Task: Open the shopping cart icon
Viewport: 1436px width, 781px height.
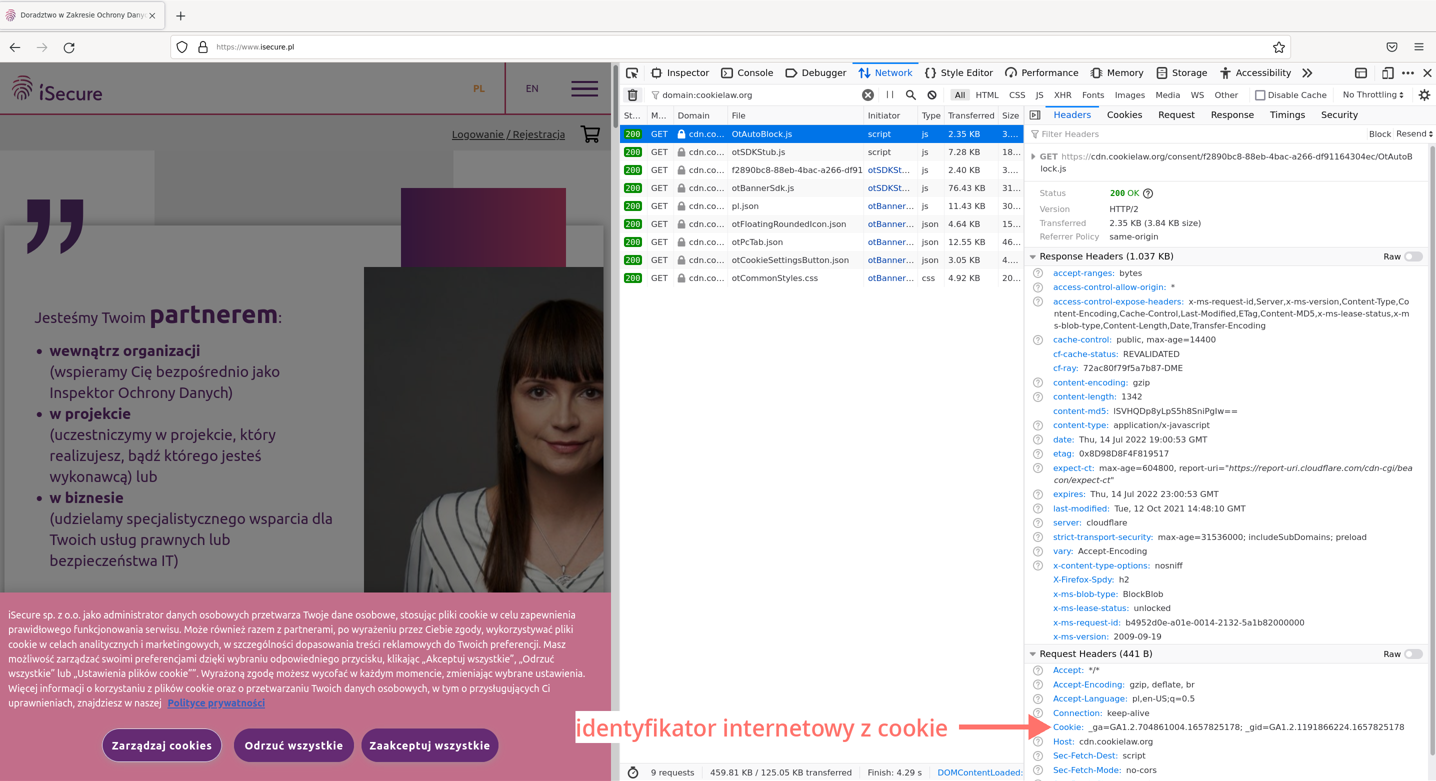Action: click(590, 134)
